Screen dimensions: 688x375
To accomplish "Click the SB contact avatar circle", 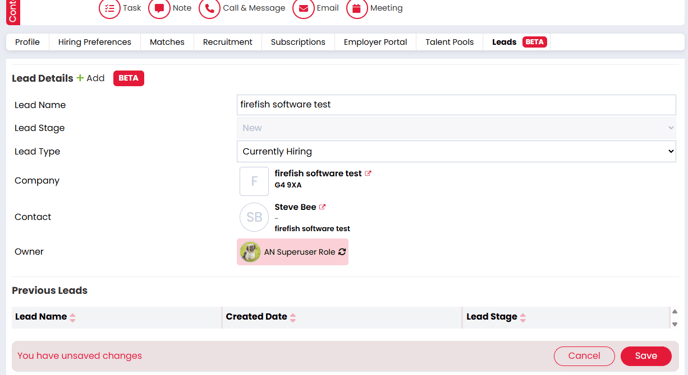I will 254,217.
